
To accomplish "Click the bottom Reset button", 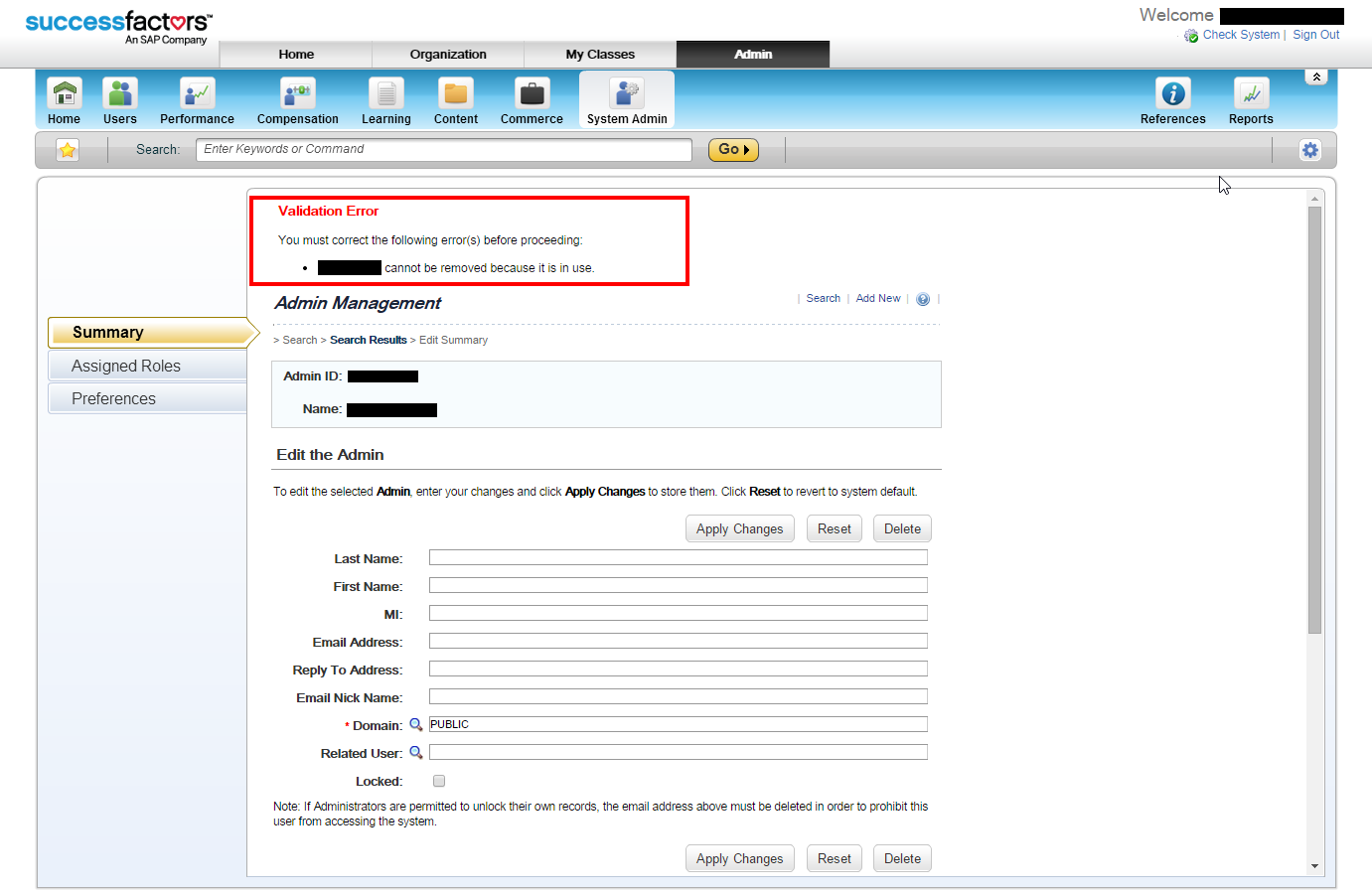I will tap(835, 858).
